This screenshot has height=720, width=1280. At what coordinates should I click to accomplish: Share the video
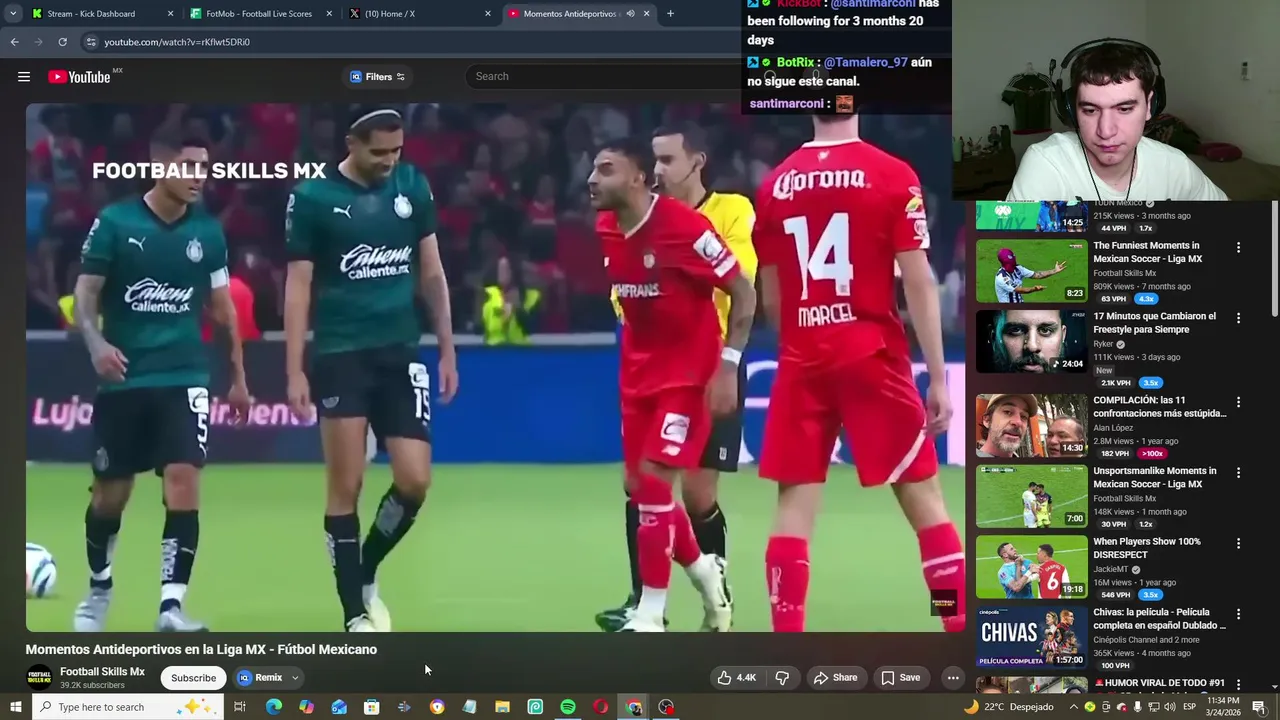click(x=835, y=678)
